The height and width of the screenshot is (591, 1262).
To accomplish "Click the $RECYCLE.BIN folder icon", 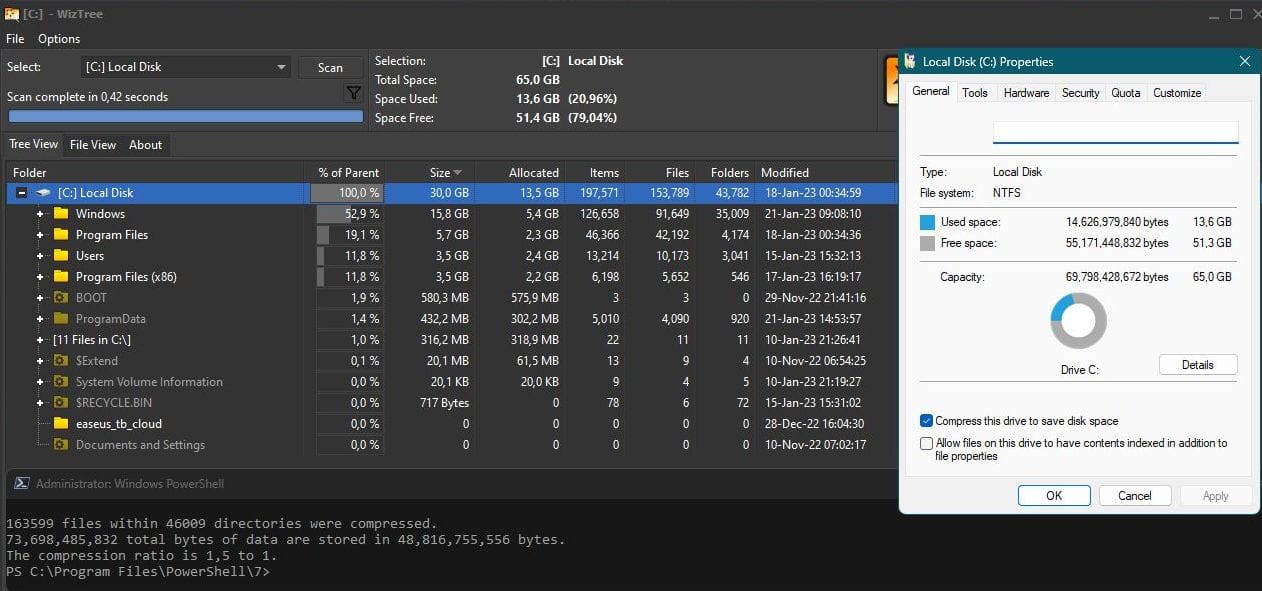I will click(x=61, y=403).
